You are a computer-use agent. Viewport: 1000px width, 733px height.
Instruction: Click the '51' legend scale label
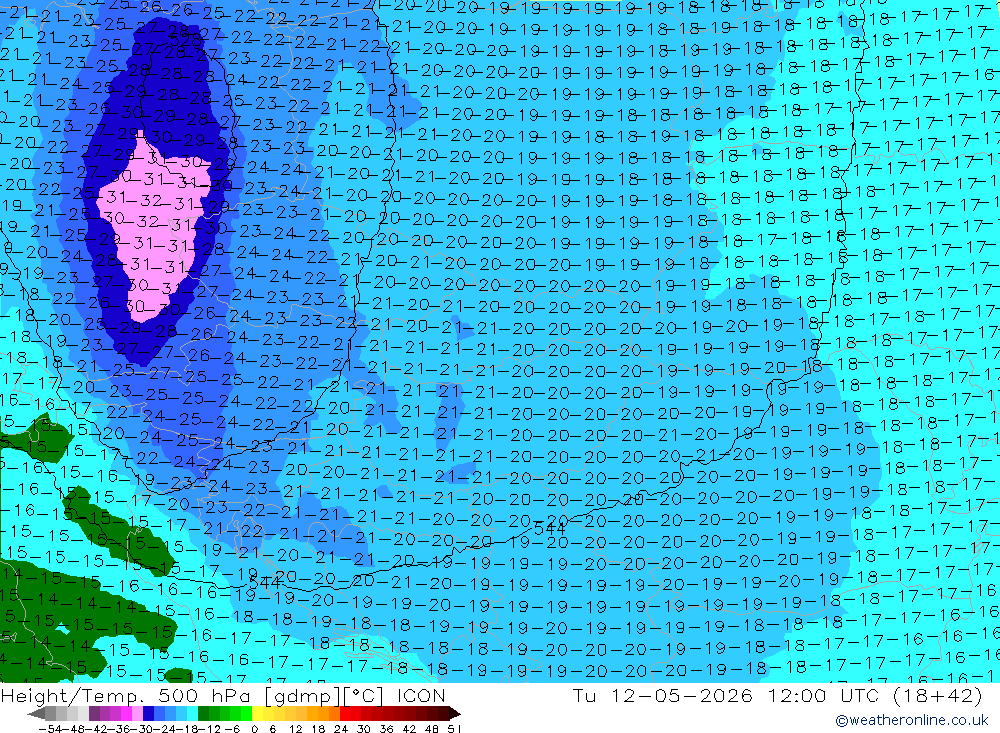pyautogui.click(x=454, y=729)
